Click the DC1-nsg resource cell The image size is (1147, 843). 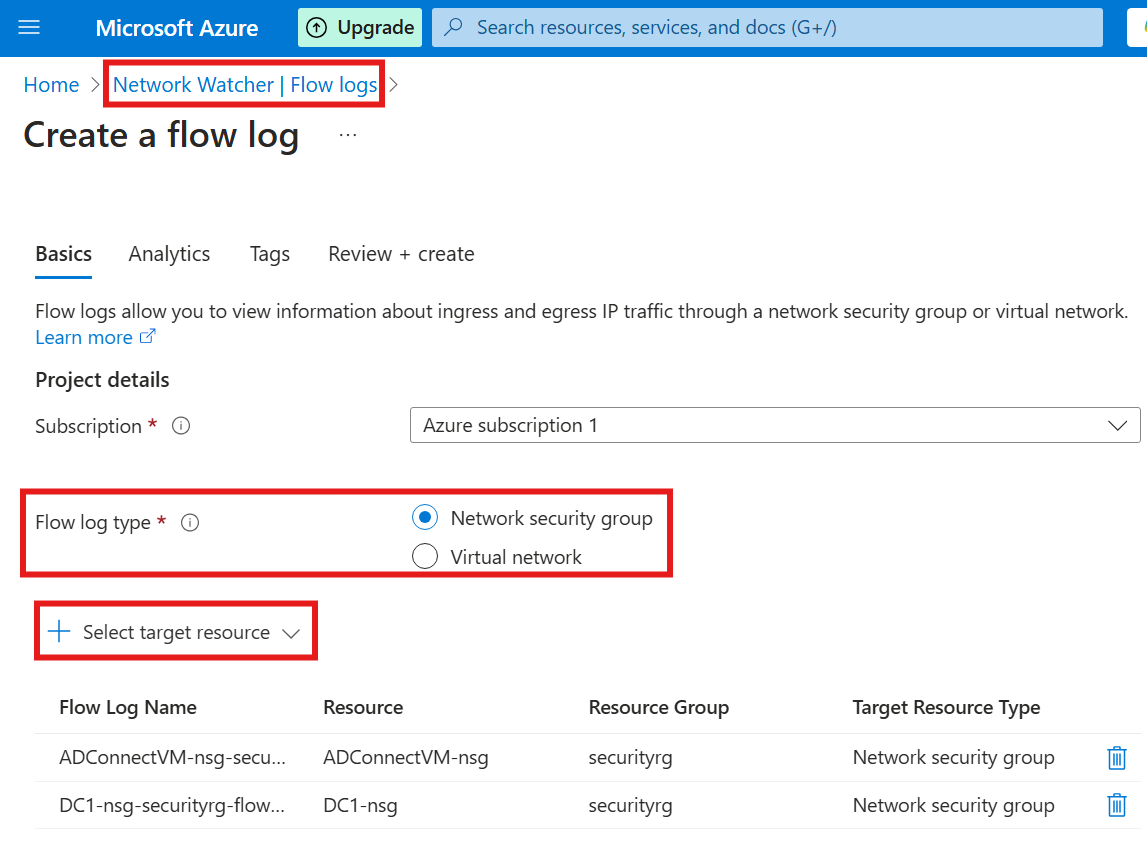tap(361, 805)
